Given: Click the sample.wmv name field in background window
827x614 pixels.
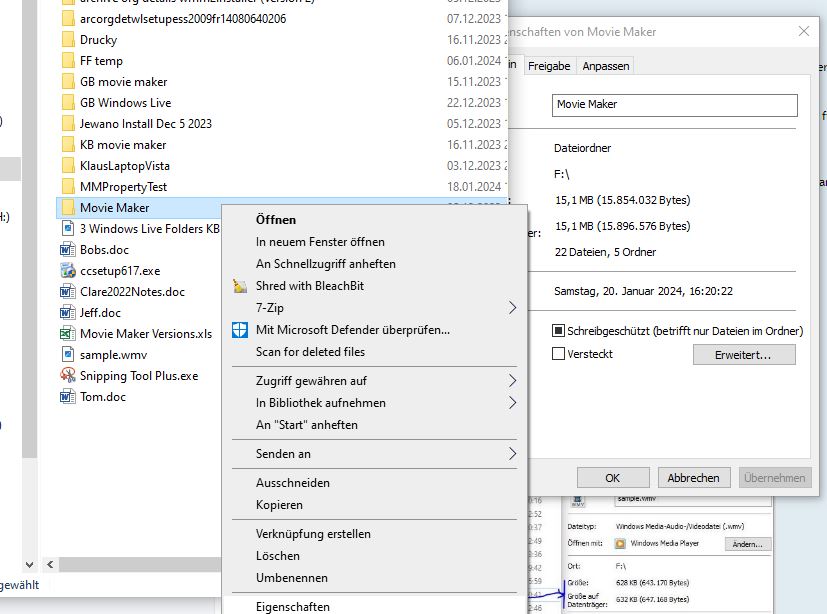Looking at the screenshot, I should 693,500.
